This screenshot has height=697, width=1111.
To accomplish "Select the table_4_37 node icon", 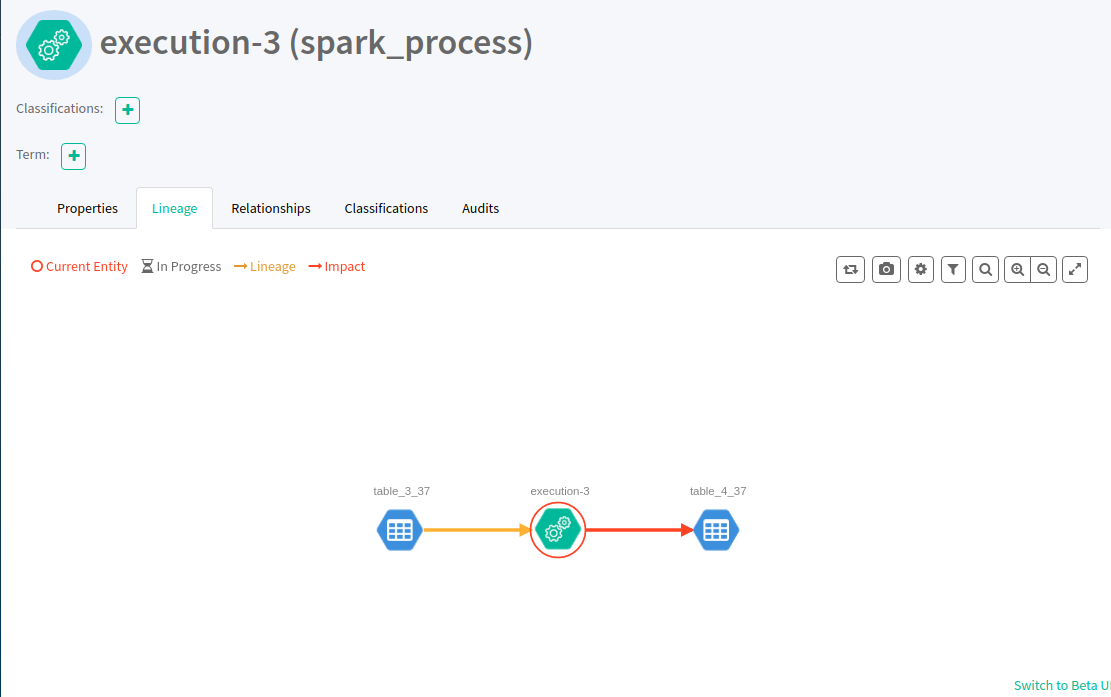I will coord(716,530).
